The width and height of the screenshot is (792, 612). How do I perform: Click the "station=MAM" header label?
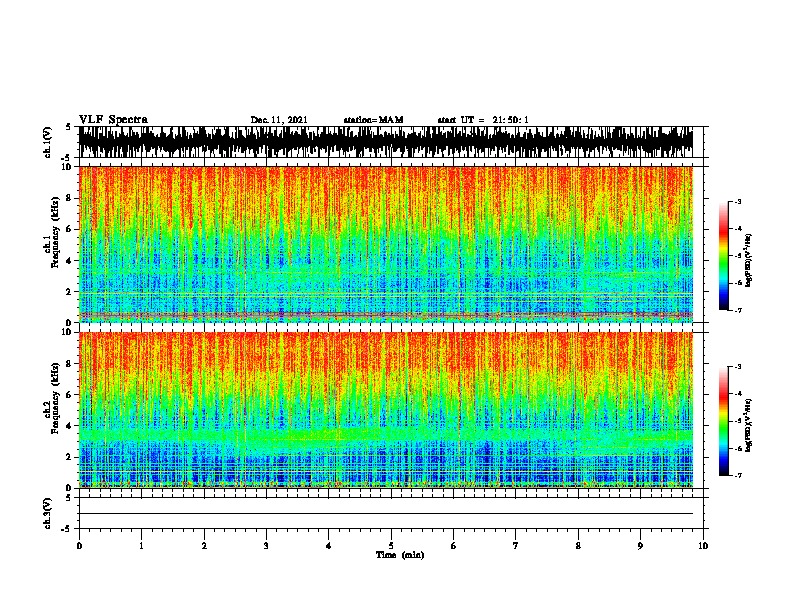coord(373,120)
